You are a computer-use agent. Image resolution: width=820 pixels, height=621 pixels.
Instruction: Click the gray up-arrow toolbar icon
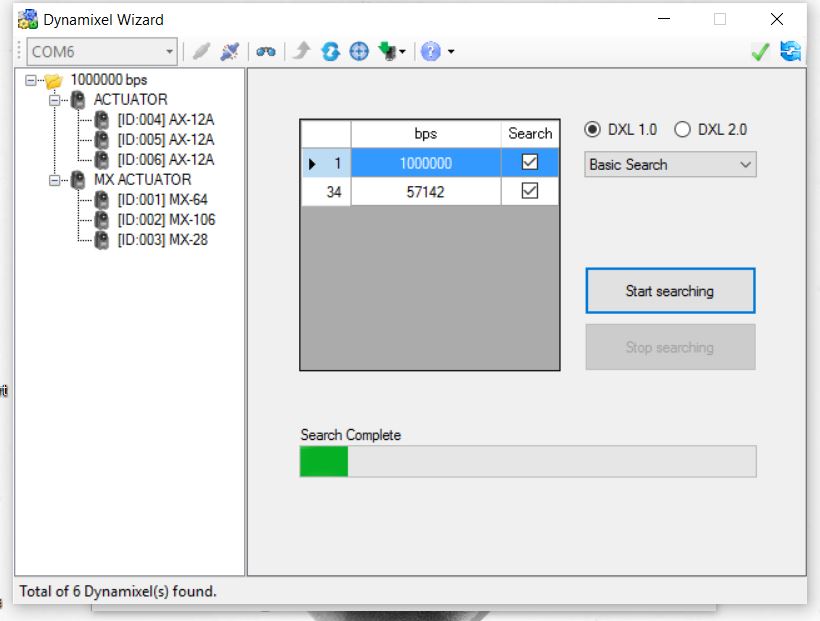pyautogui.click(x=302, y=51)
